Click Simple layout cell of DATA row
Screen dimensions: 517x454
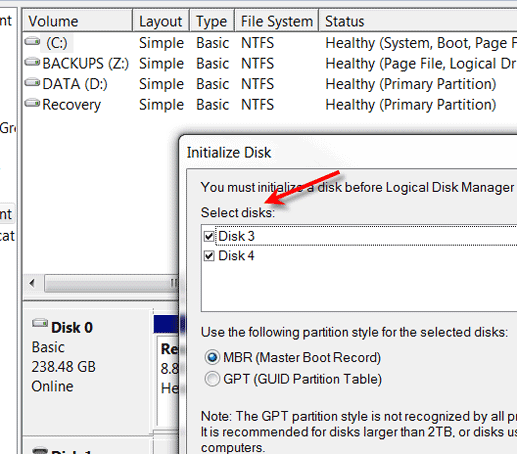(x=161, y=84)
